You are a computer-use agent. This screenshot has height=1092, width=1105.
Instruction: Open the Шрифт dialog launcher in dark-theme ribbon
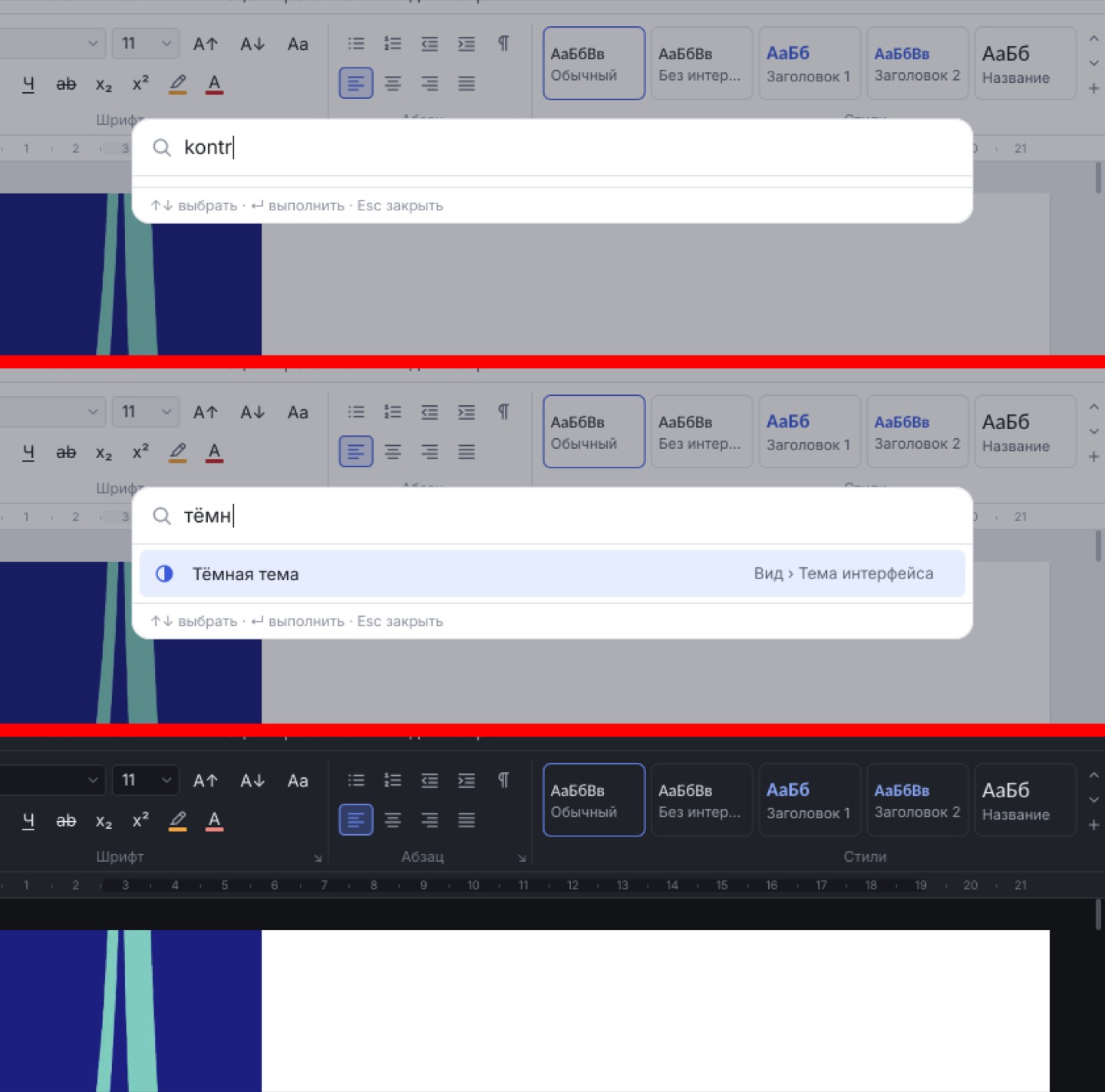[318, 858]
